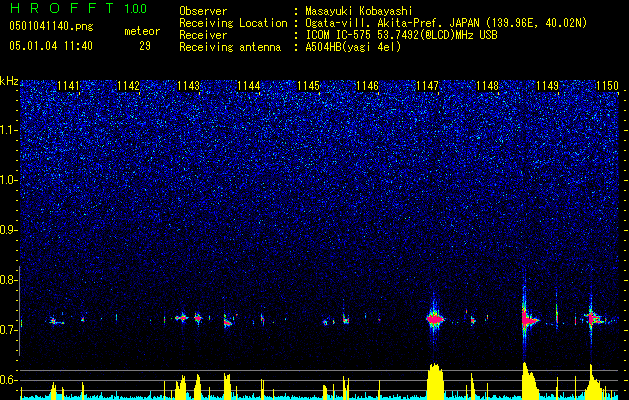Click the 1148 time axis marker
The height and width of the screenshot is (400, 629).
pos(487,85)
